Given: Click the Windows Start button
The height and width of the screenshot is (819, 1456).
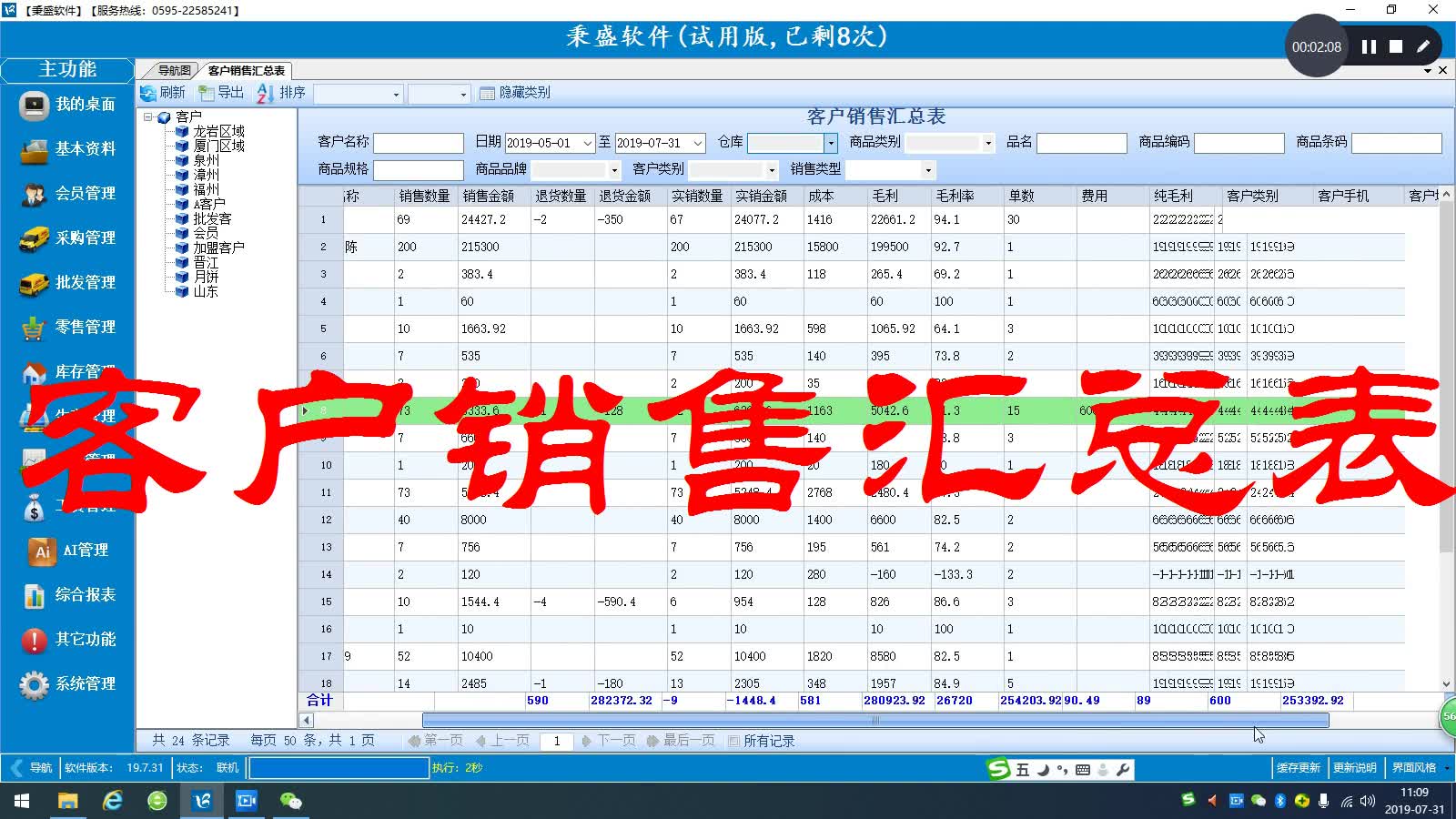Looking at the screenshot, I should click(22, 801).
